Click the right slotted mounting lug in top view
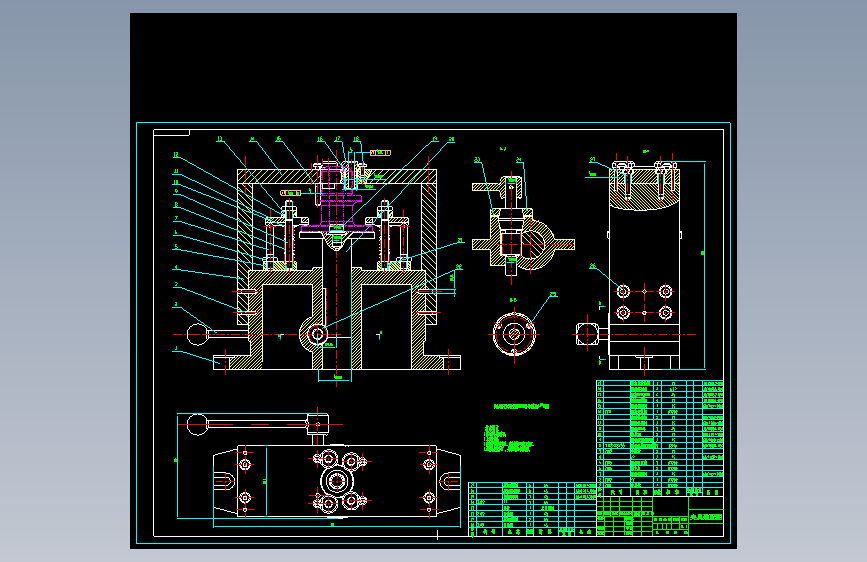The width and height of the screenshot is (867, 562). pos(450,481)
